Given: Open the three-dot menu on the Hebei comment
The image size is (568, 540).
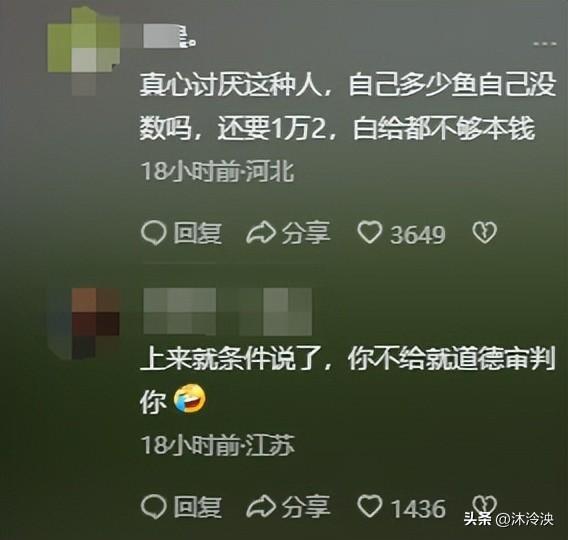Looking at the screenshot, I should tap(544, 44).
